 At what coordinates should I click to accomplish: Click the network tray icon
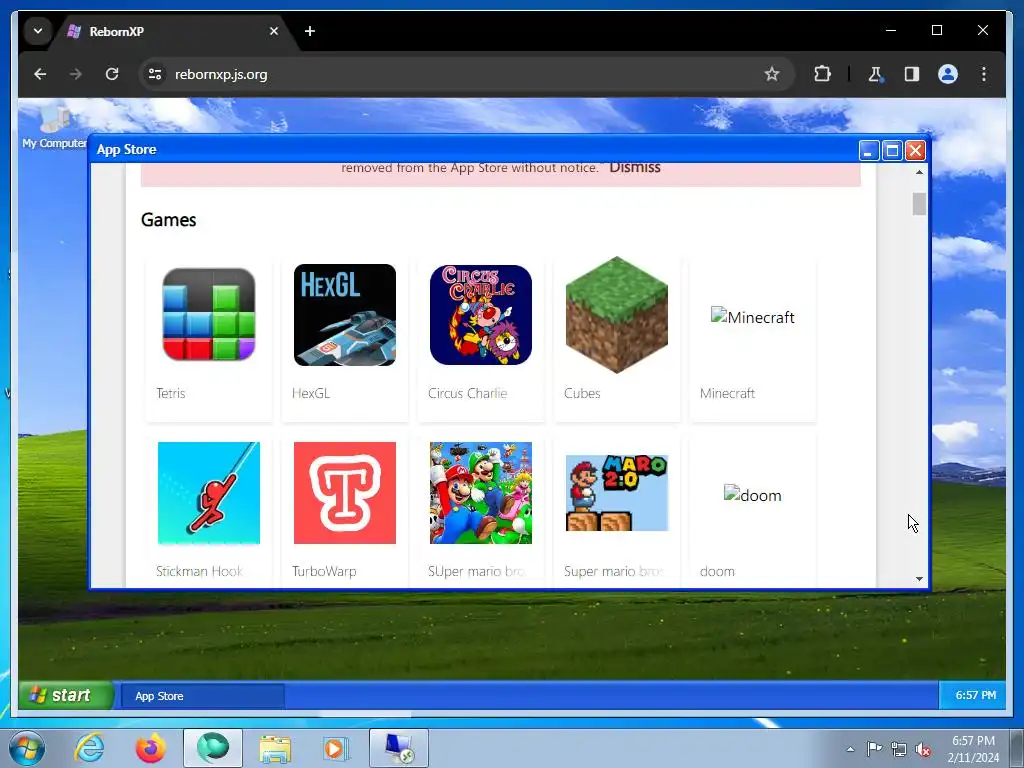pos(899,749)
